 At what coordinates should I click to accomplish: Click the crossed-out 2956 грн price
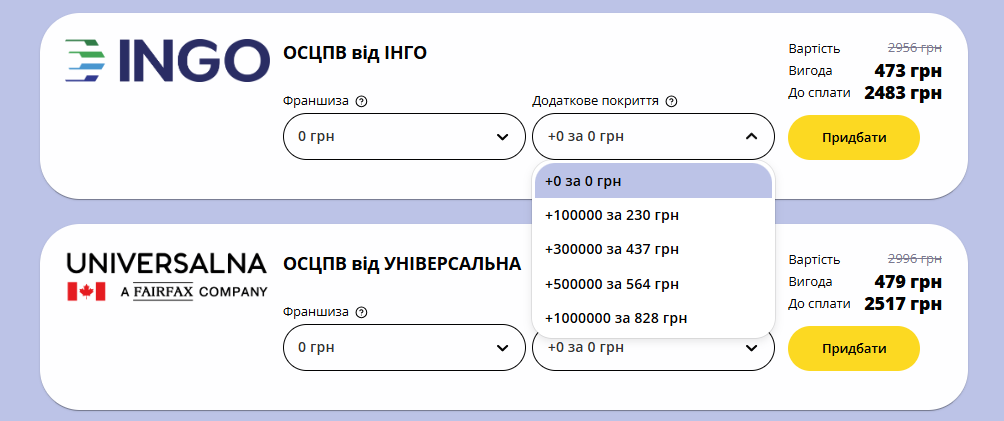tap(914, 48)
